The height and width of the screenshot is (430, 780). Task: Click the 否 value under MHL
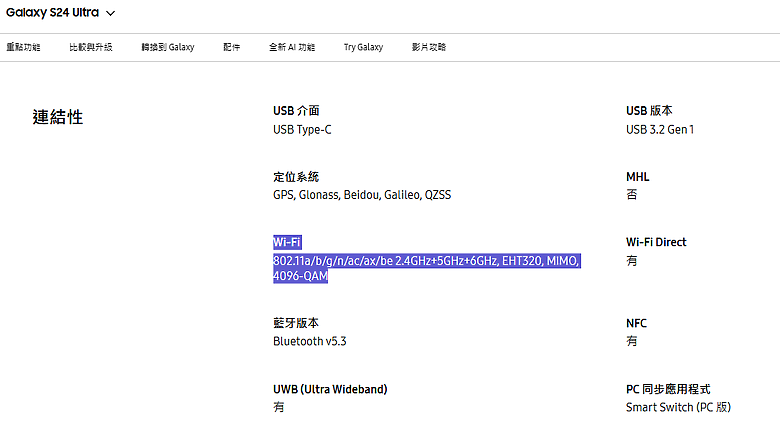(x=631, y=195)
